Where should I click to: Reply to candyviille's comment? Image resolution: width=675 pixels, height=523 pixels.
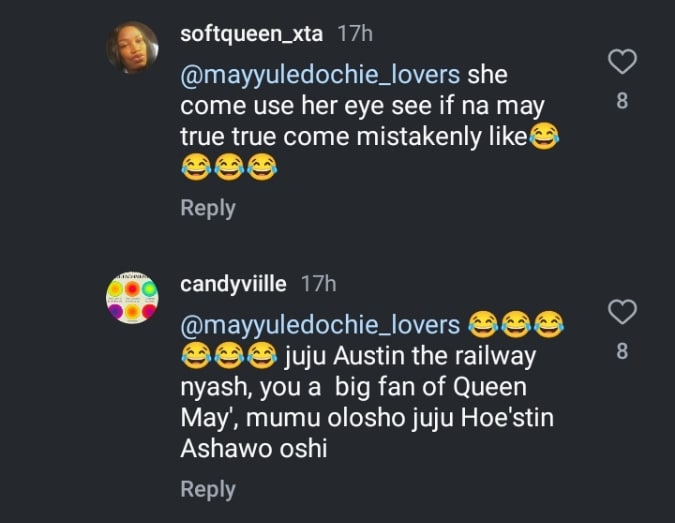click(207, 489)
